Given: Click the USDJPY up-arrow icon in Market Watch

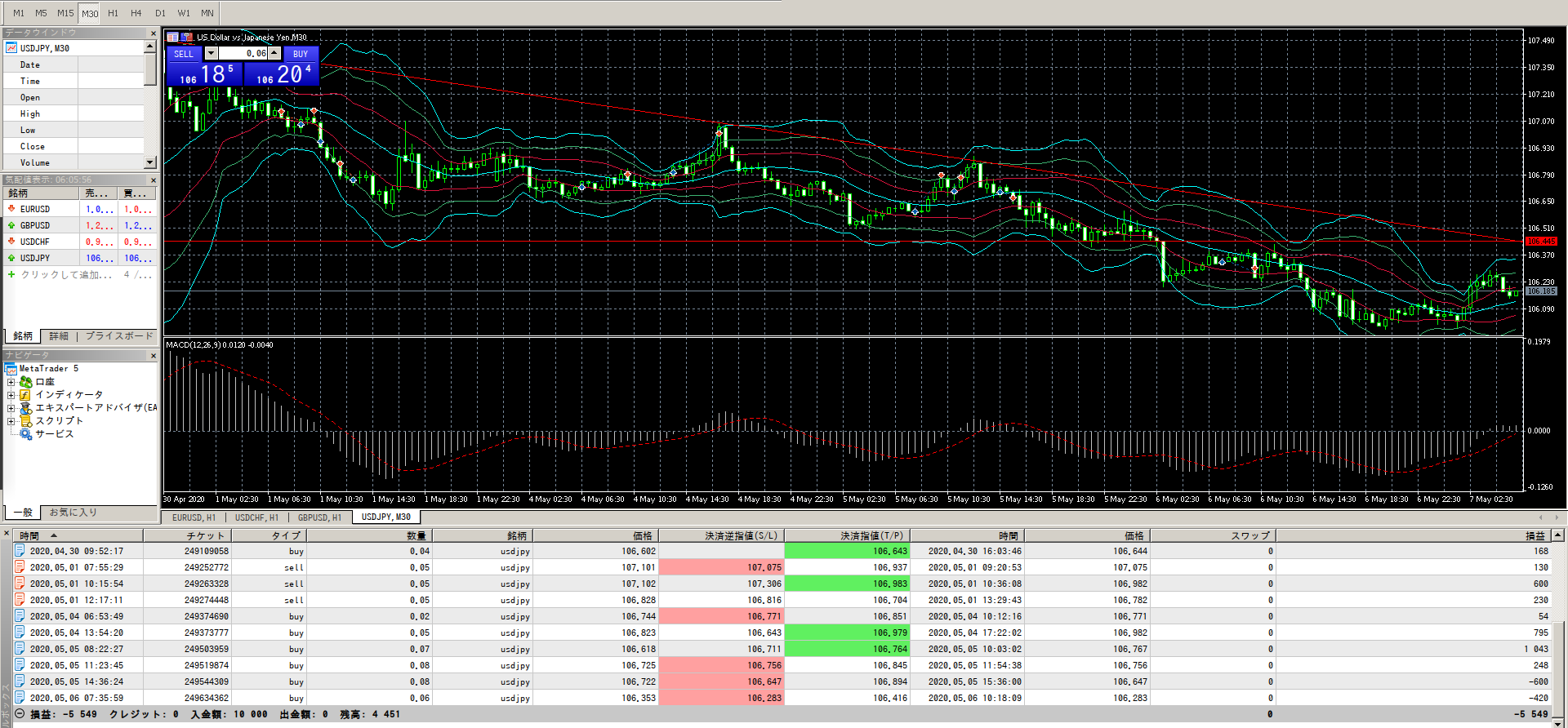Looking at the screenshot, I should [11, 258].
